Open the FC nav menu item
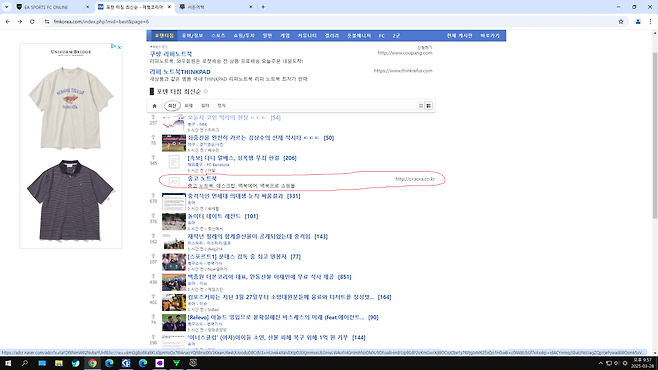The height and width of the screenshot is (370, 658). [x=382, y=36]
